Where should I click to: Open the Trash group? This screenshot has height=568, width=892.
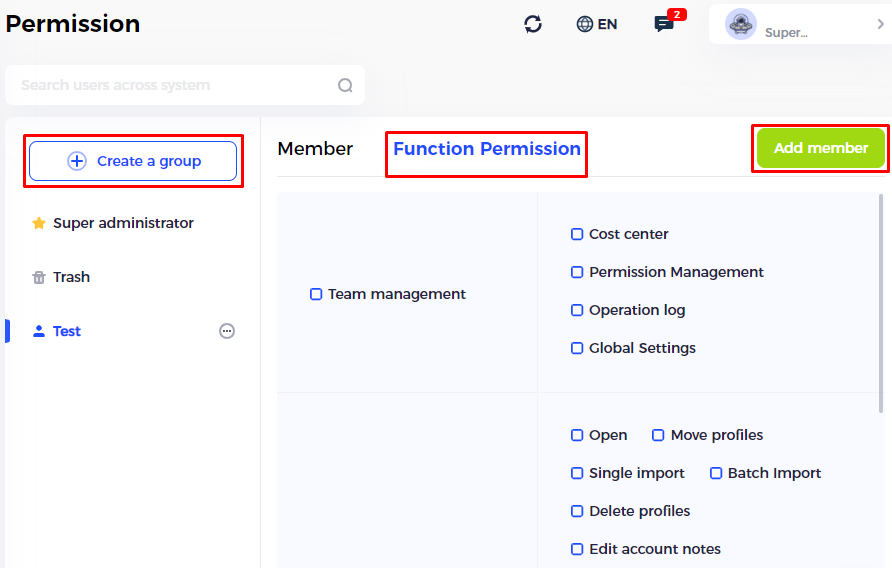tap(71, 277)
